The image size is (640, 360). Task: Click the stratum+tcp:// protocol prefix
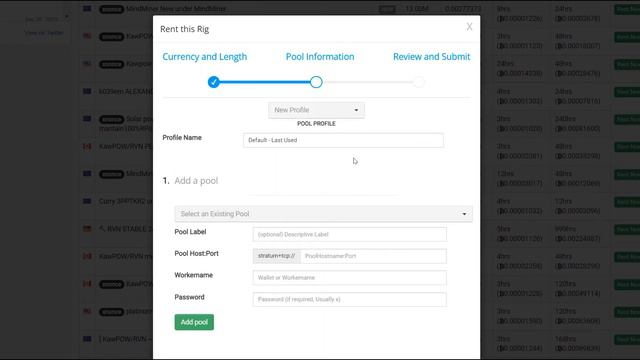pyautogui.click(x=276, y=256)
